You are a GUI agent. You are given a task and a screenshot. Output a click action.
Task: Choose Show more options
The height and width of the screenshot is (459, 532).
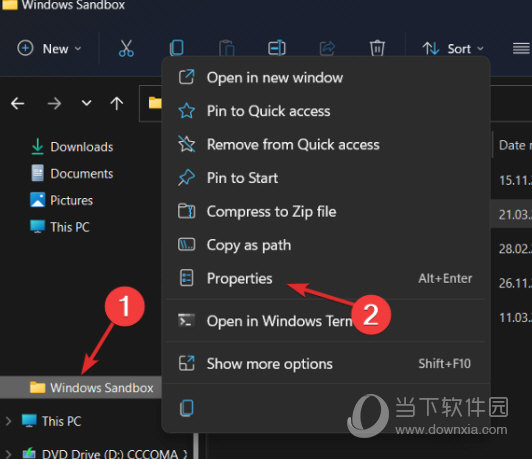coord(326,364)
